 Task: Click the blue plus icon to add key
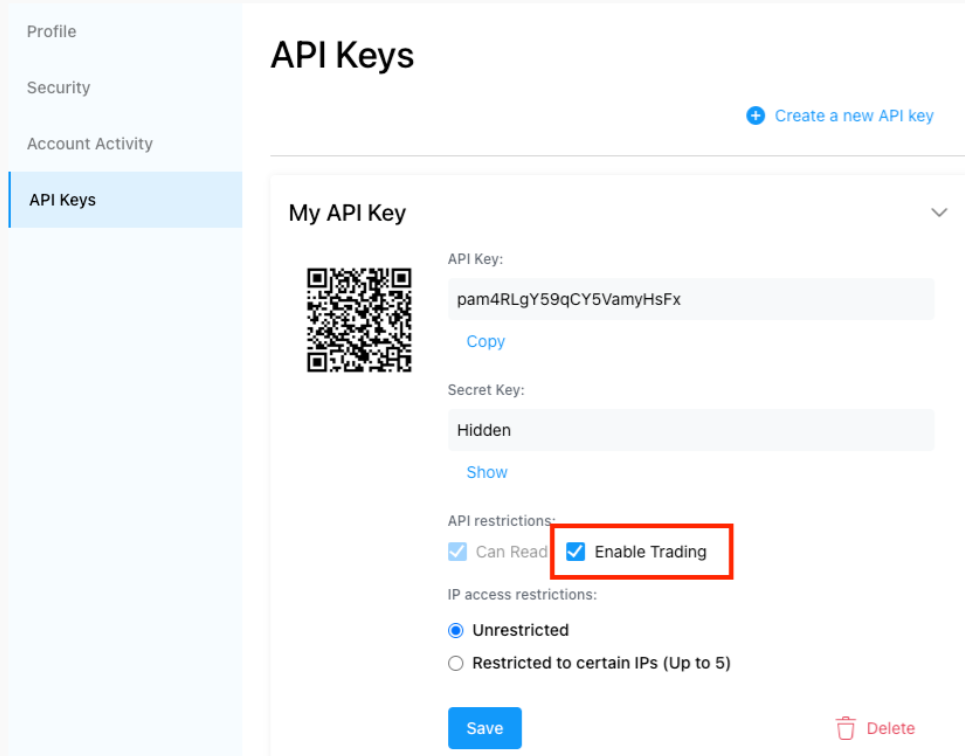click(755, 115)
